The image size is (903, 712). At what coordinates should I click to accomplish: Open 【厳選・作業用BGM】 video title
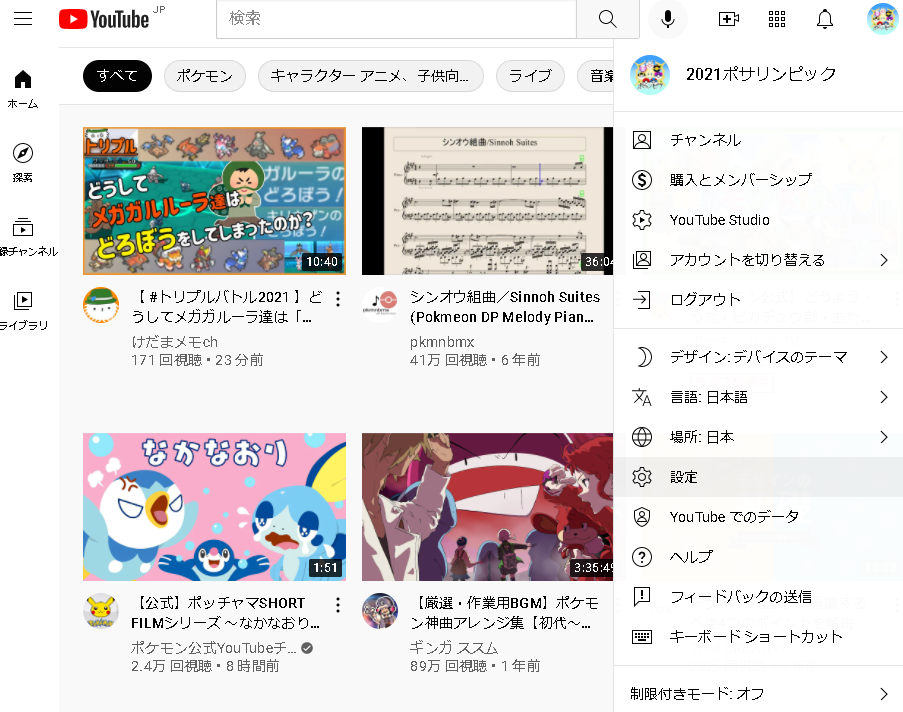pos(504,613)
